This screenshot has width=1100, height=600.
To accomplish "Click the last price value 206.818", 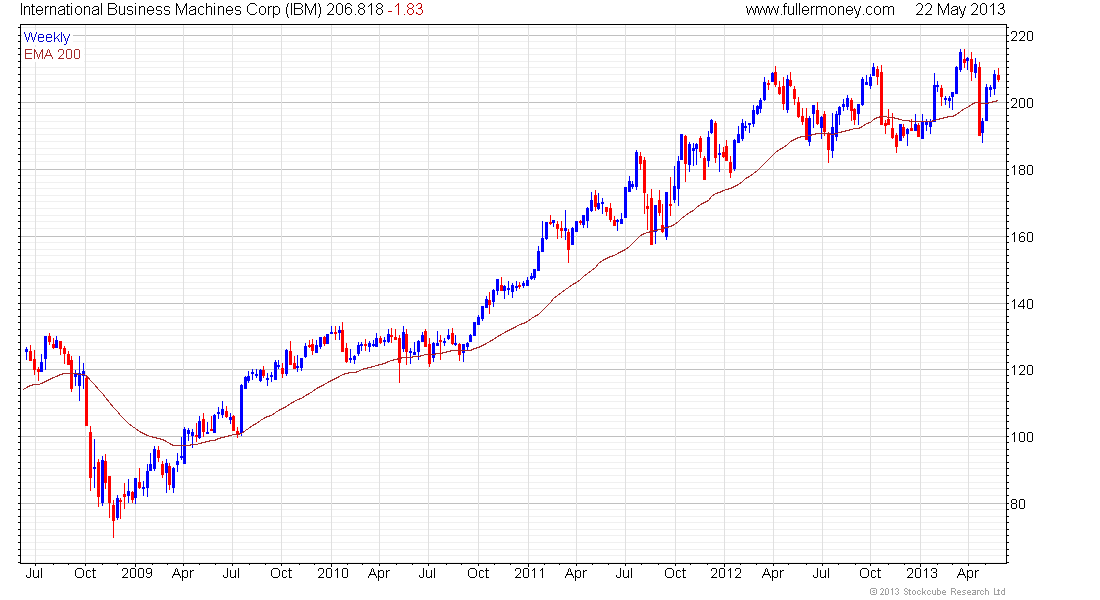I will click(x=355, y=10).
